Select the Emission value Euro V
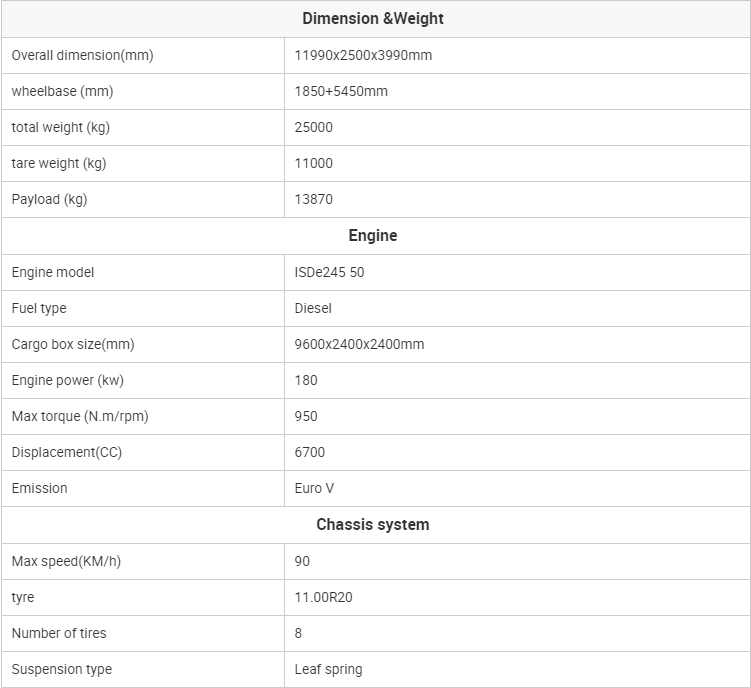Image resolution: width=751 pixels, height=688 pixels. coord(314,488)
